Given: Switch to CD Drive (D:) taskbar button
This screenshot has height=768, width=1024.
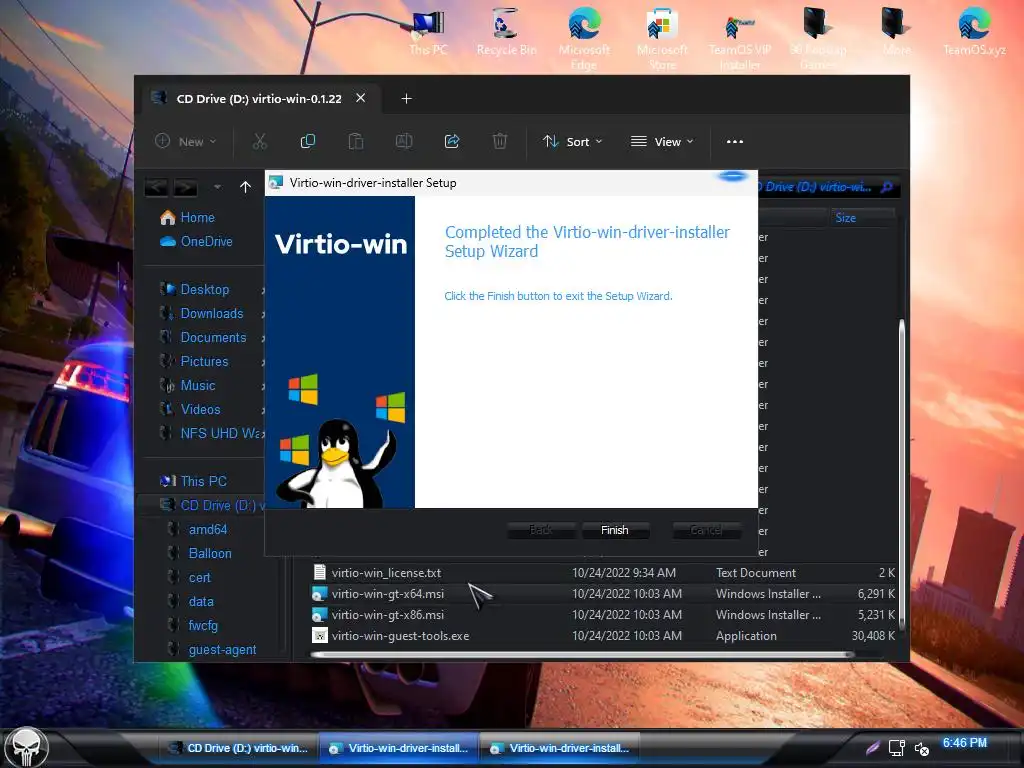Looking at the screenshot, I should pyautogui.click(x=239, y=748).
